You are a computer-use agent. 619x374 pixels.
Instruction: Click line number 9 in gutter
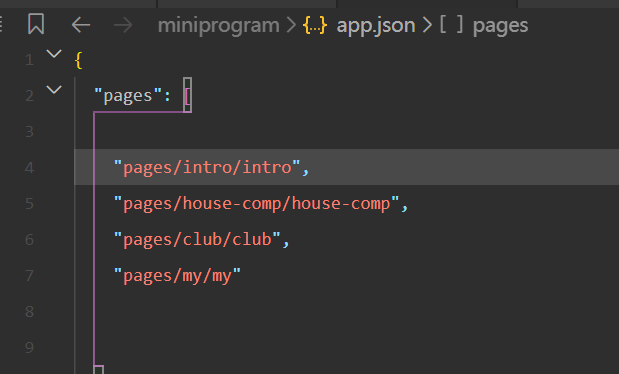tap(29, 348)
